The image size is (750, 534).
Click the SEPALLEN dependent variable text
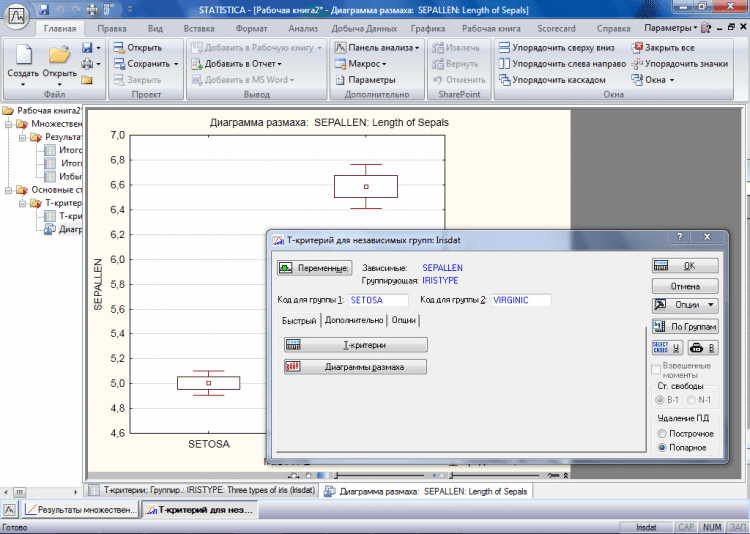click(442, 268)
